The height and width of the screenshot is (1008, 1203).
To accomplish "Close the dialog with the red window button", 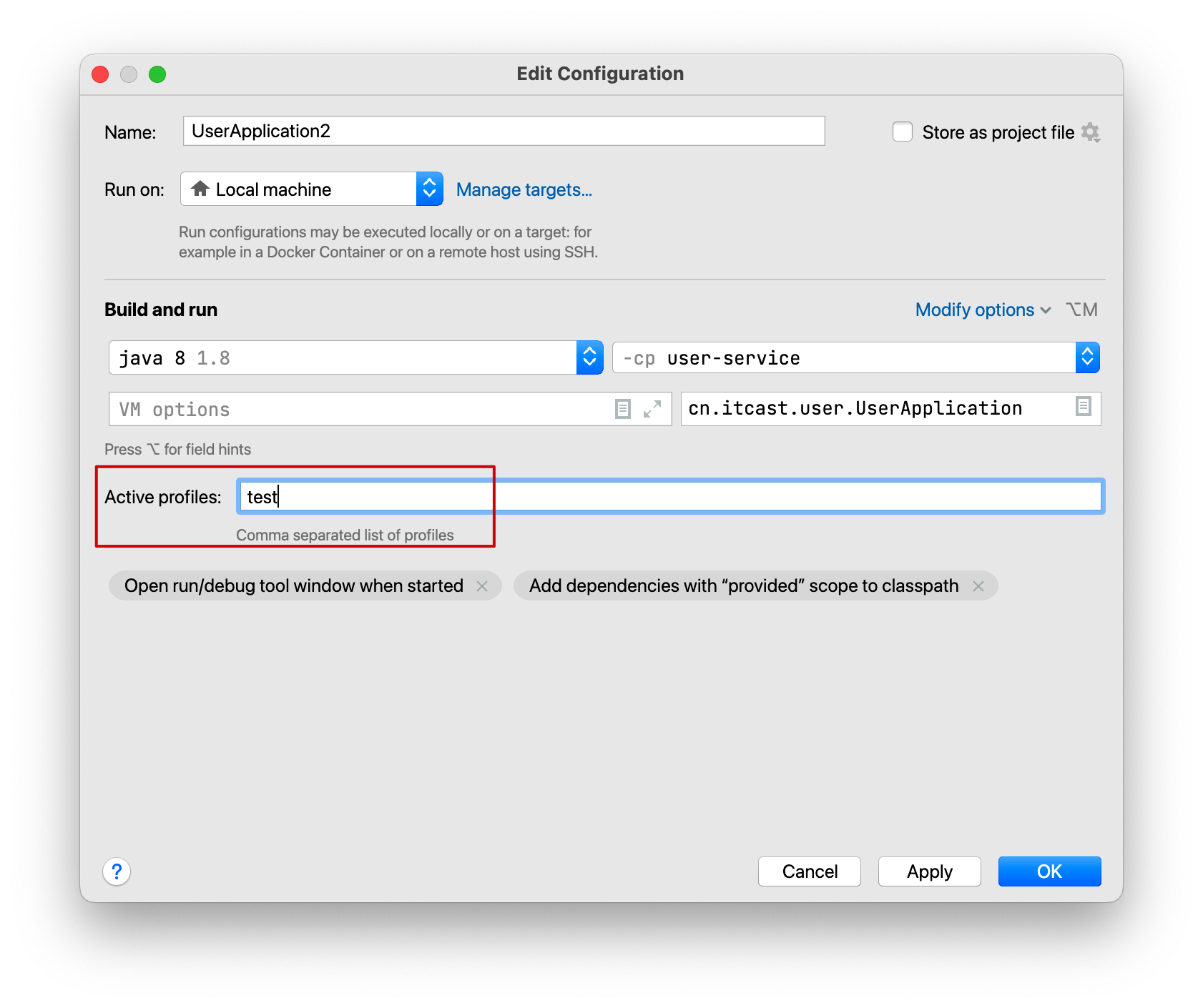I will (100, 74).
